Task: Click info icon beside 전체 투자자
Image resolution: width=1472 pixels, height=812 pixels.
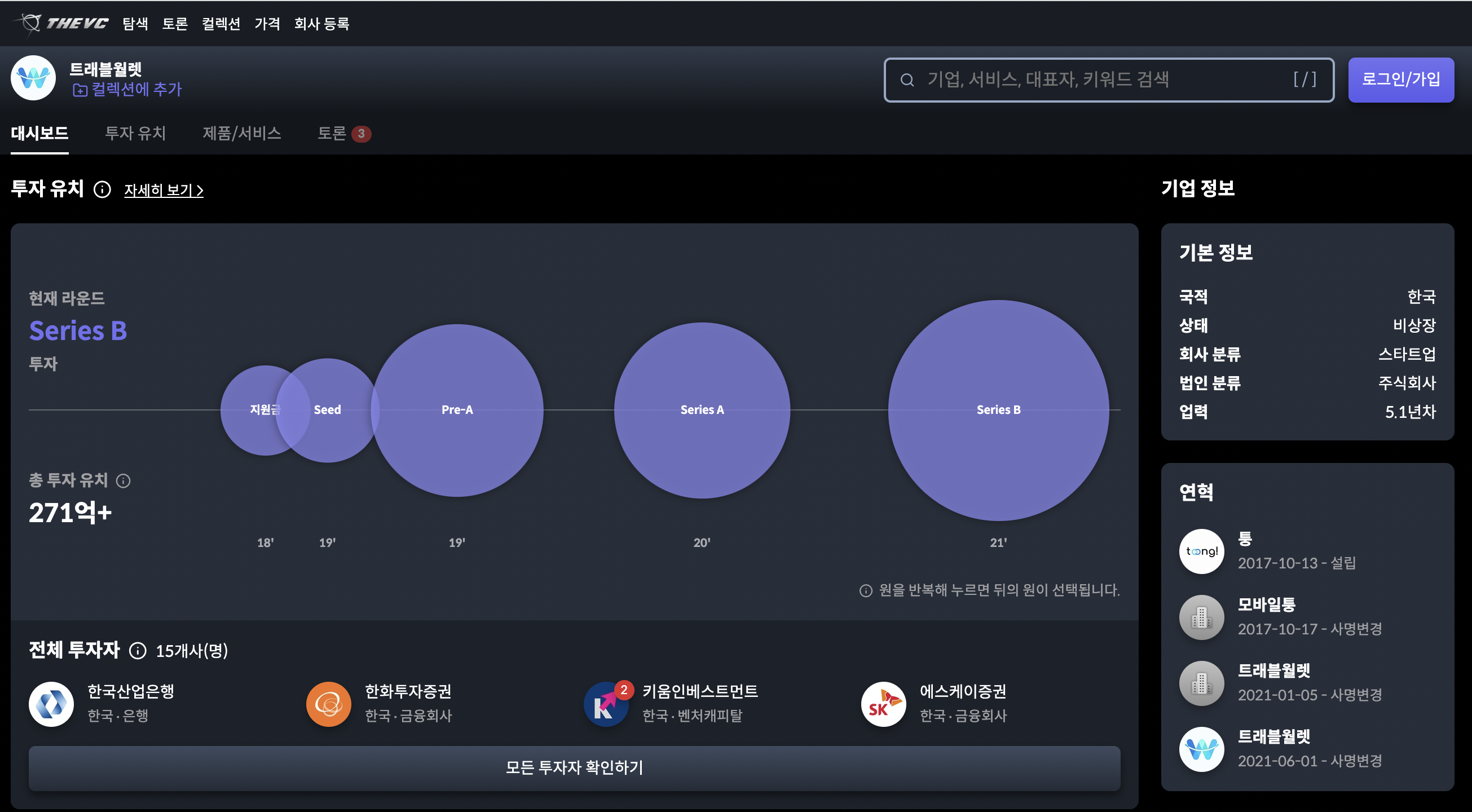Action: [138, 651]
